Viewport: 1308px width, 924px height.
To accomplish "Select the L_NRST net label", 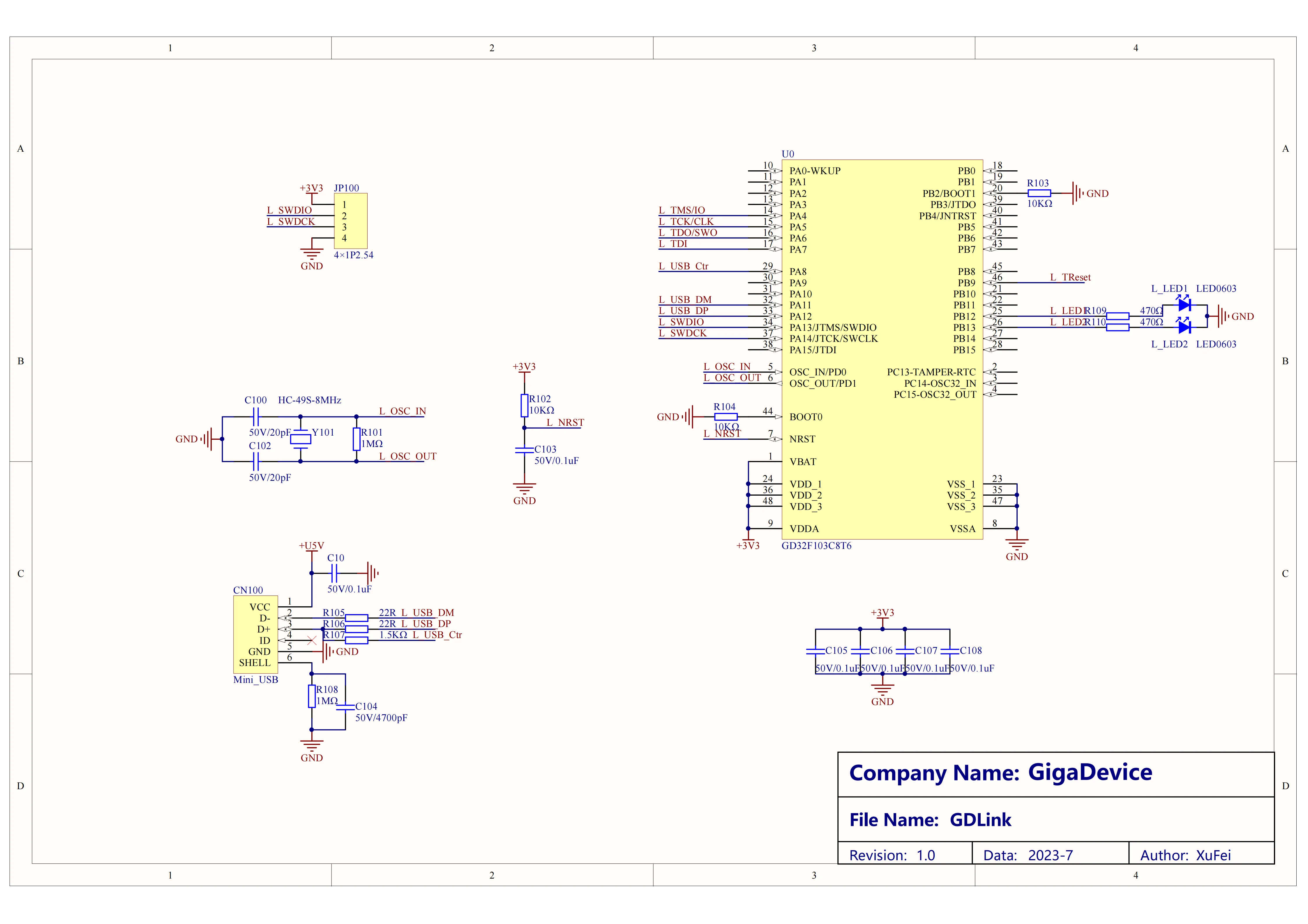I will [564, 423].
